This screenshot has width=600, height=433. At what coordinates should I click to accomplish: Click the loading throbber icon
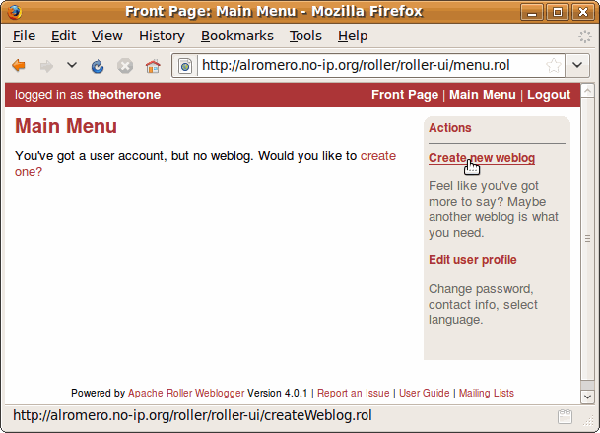(584, 36)
